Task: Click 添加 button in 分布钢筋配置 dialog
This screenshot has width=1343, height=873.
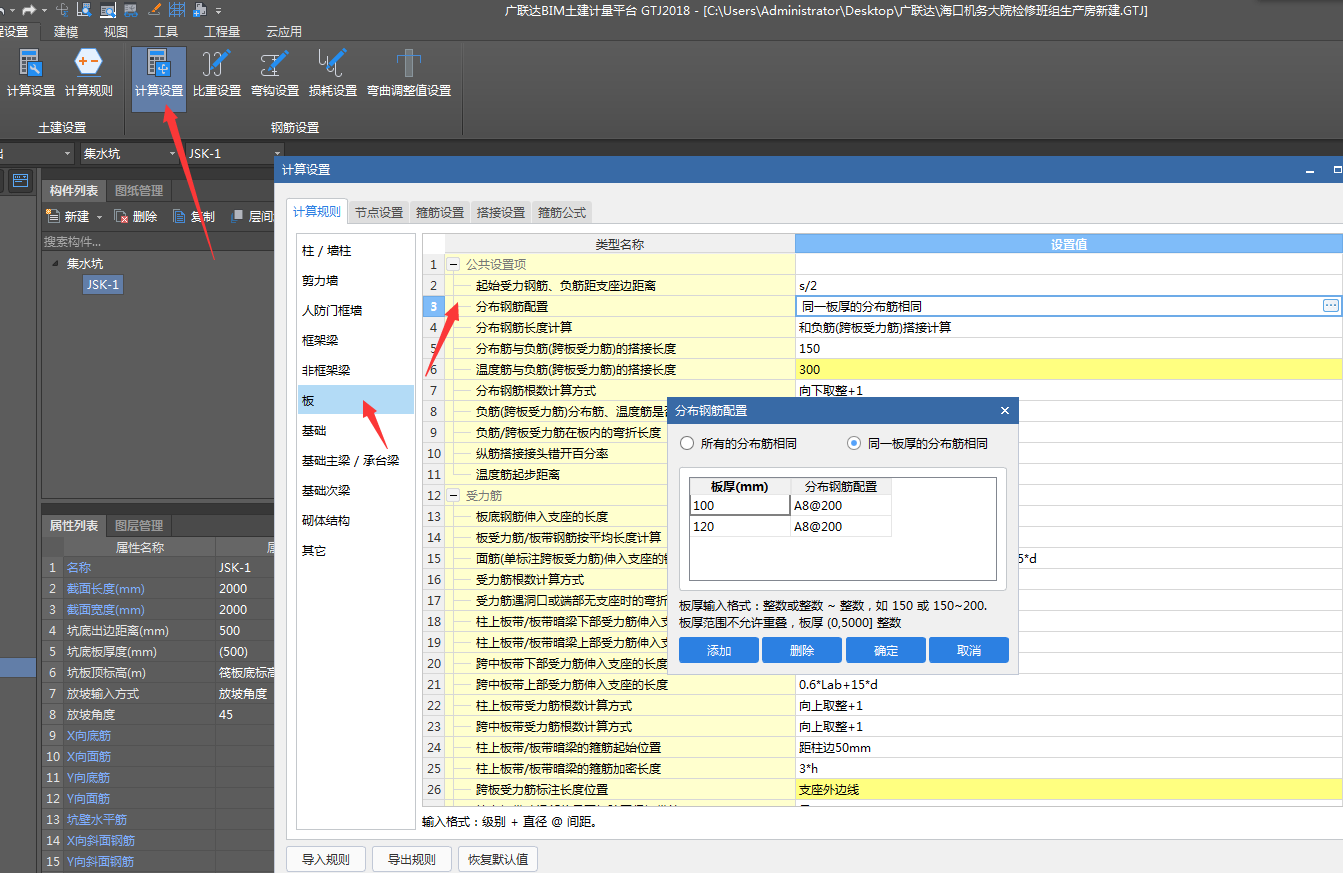Action: 719,650
